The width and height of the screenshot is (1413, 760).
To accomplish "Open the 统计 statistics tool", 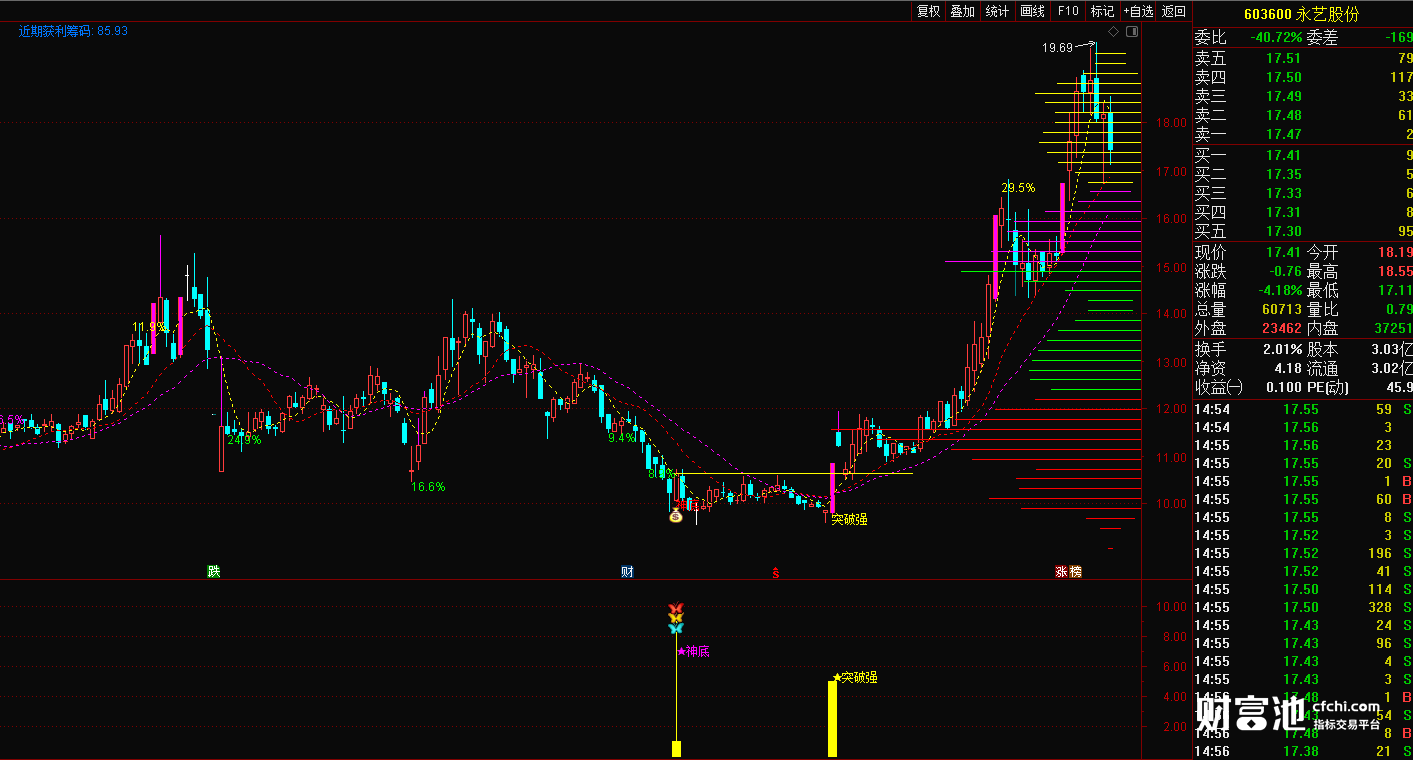I will (997, 11).
